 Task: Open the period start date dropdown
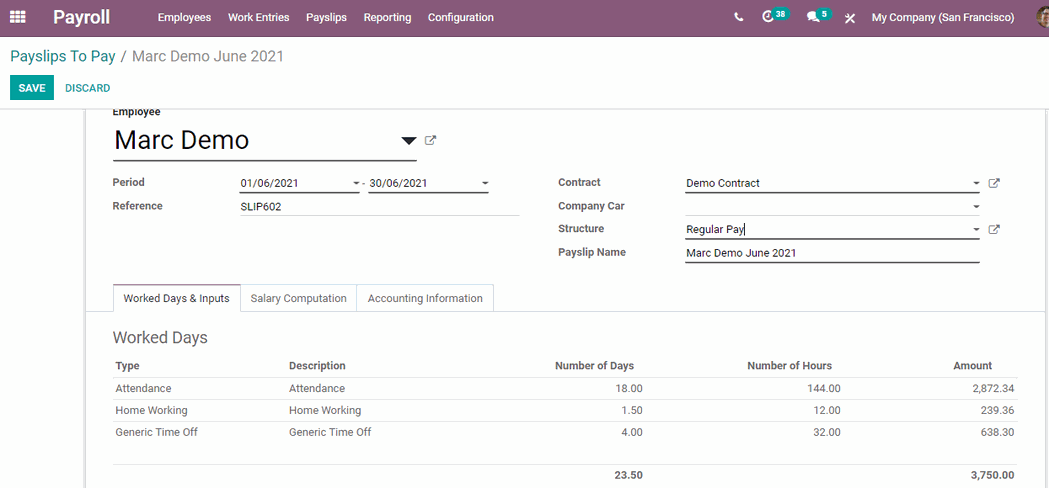click(355, 184)
